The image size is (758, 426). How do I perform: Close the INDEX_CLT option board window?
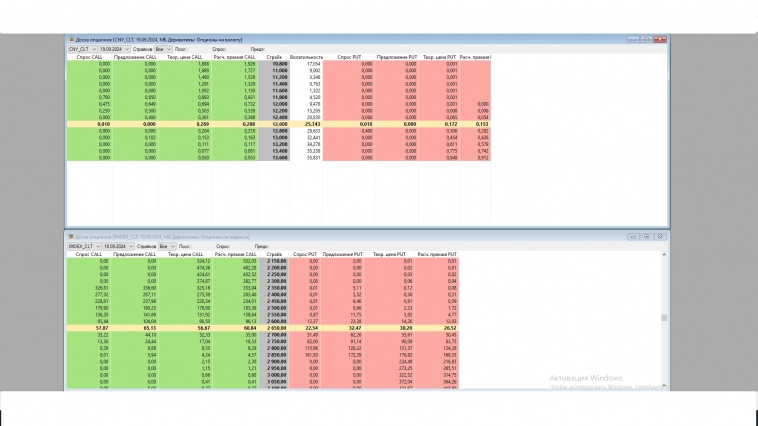pyautogui.click(x=660, y=236)
